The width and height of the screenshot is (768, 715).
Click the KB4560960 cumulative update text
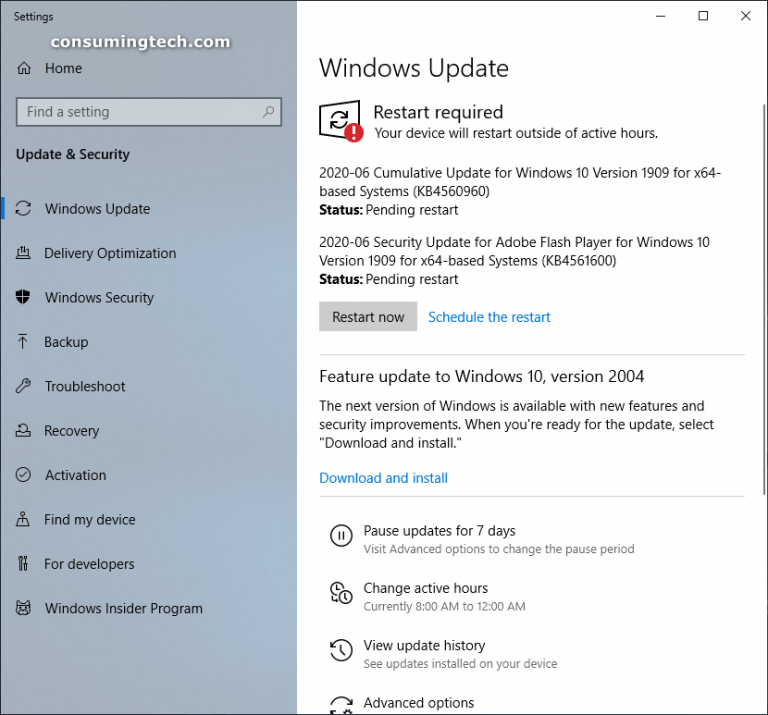pyautogui.click(x=520, y=182)
